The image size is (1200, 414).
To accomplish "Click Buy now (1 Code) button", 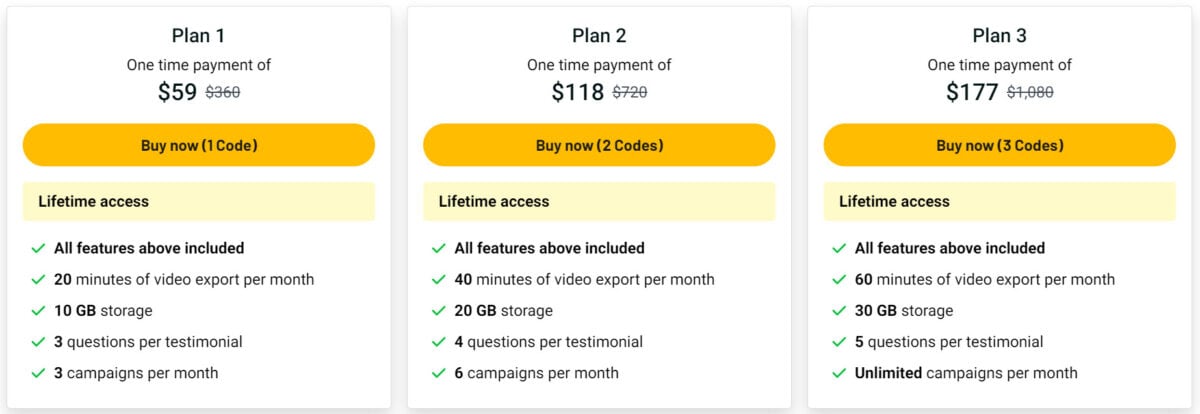I will pyautogui.click(x=199, y=145).
